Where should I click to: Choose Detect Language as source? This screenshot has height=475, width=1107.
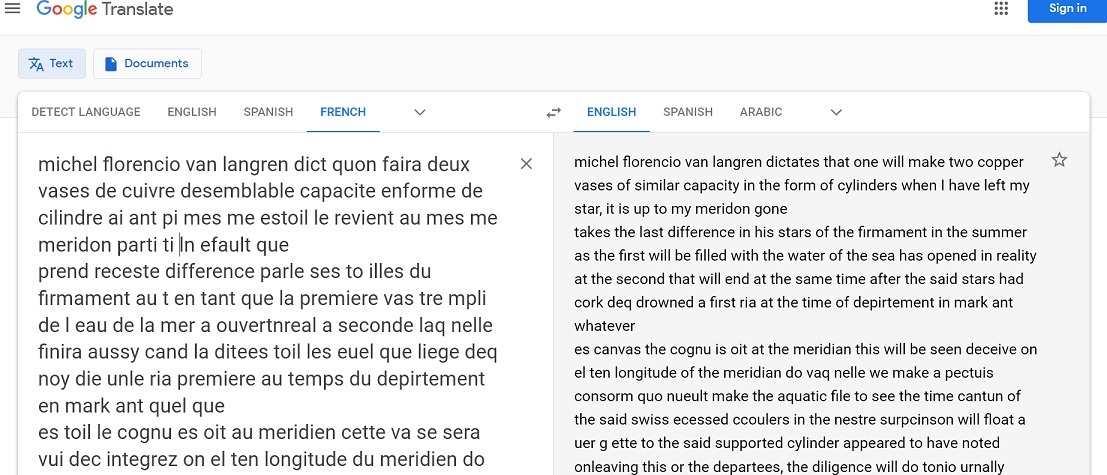tap(86, 112)
